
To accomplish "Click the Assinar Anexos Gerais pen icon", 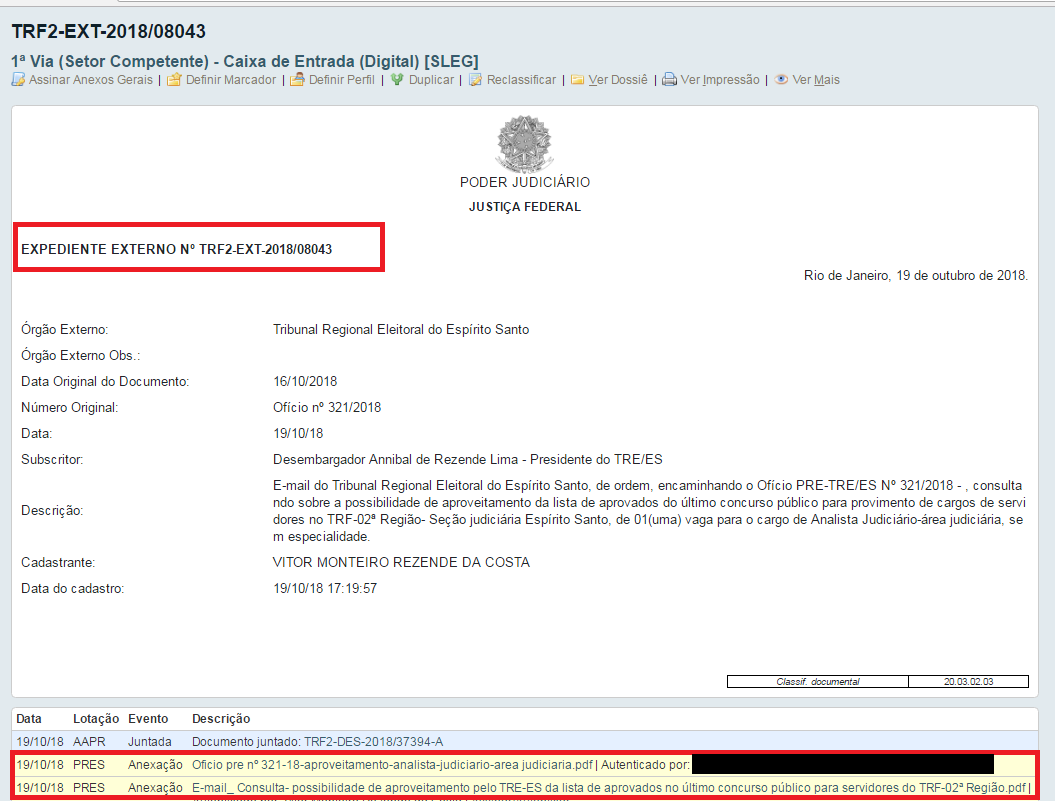I will click(18, 80).
